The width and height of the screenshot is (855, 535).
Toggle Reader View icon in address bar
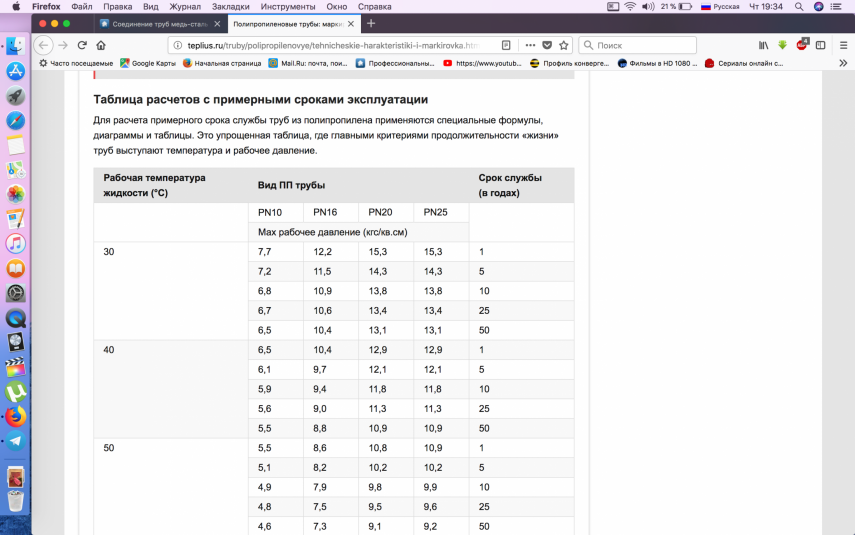(506, 45)
